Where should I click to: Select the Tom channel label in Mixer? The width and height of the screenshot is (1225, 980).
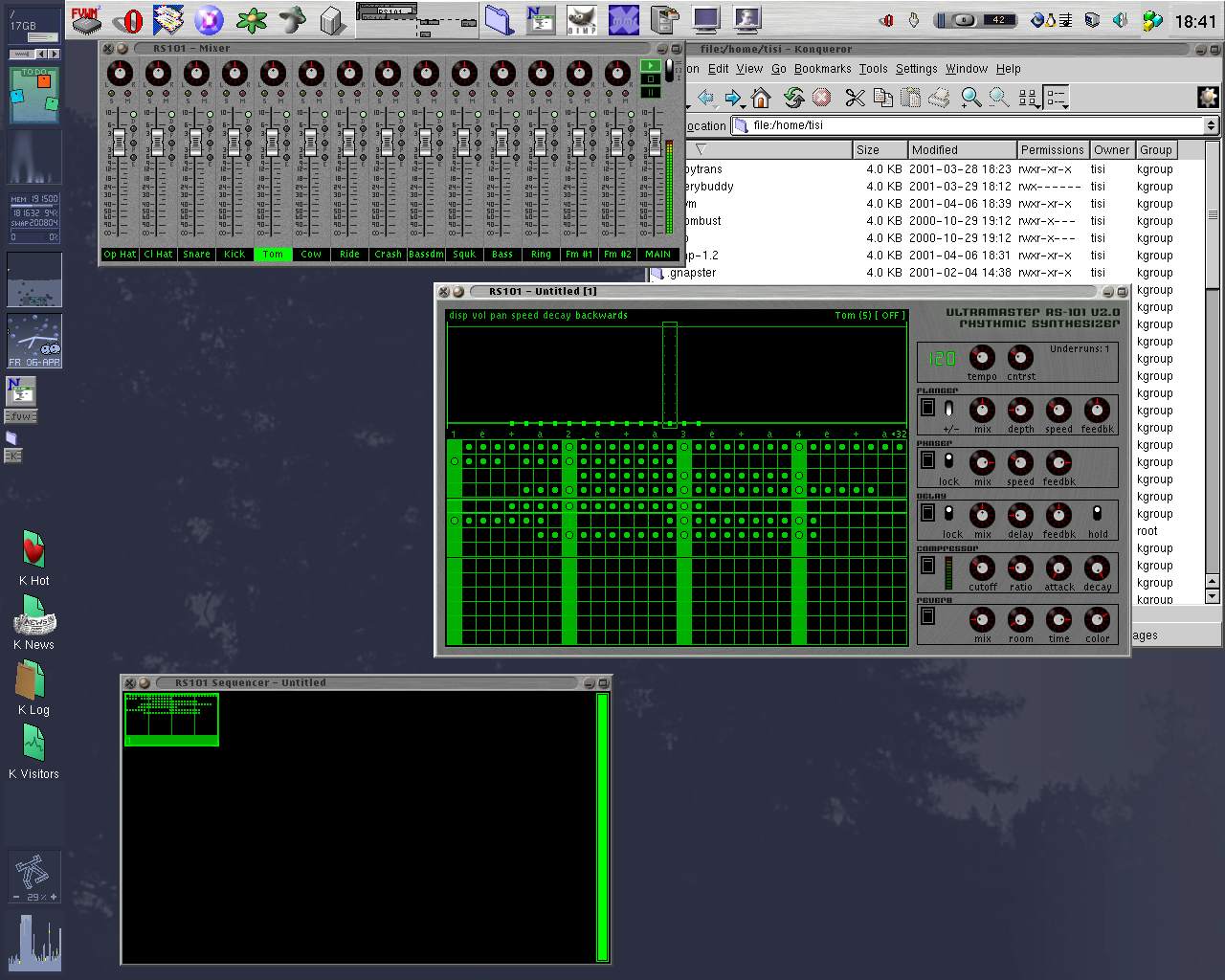tap(273, 255)
